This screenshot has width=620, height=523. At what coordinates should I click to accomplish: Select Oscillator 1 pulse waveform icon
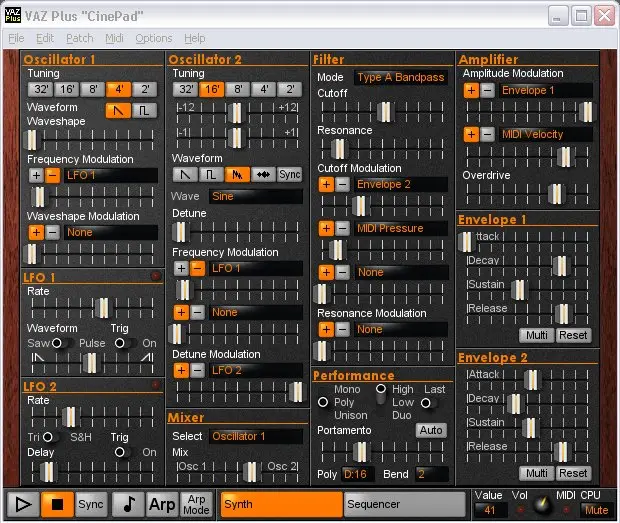144,110
